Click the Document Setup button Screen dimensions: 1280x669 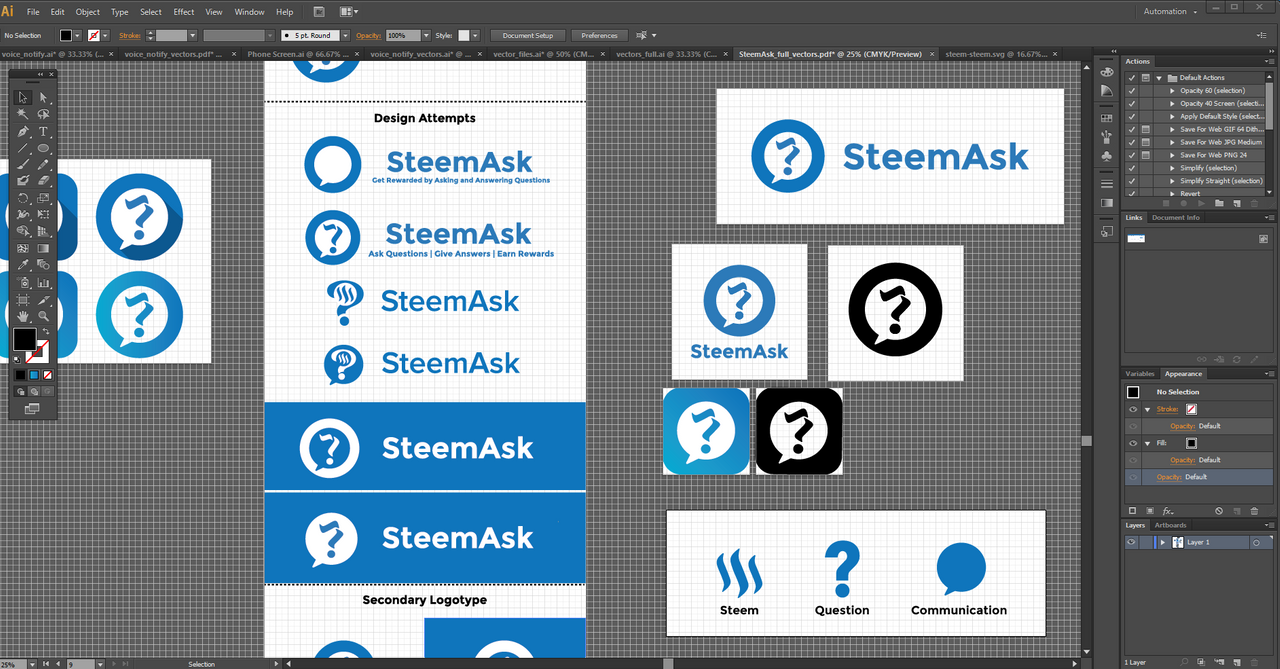click(x=527, y=35)
